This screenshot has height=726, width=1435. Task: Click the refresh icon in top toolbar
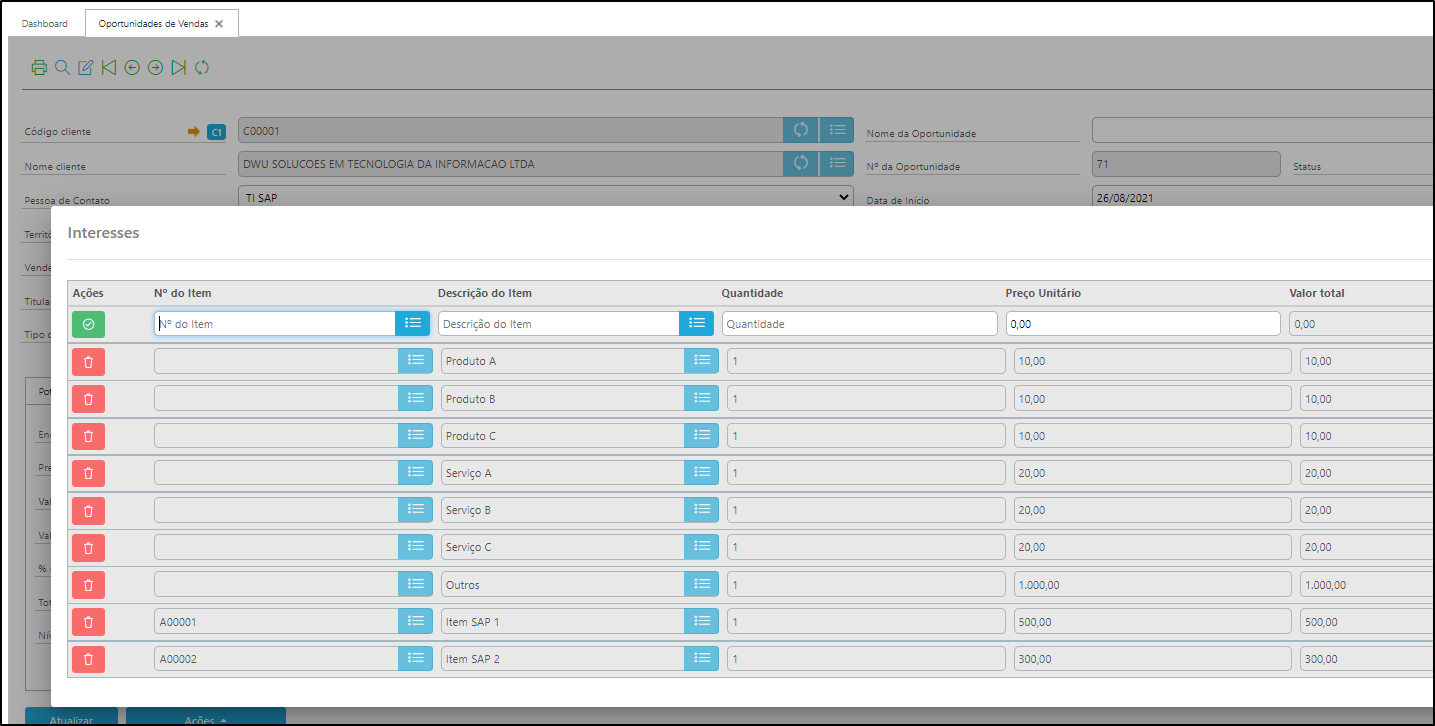(x=202, y=68)
